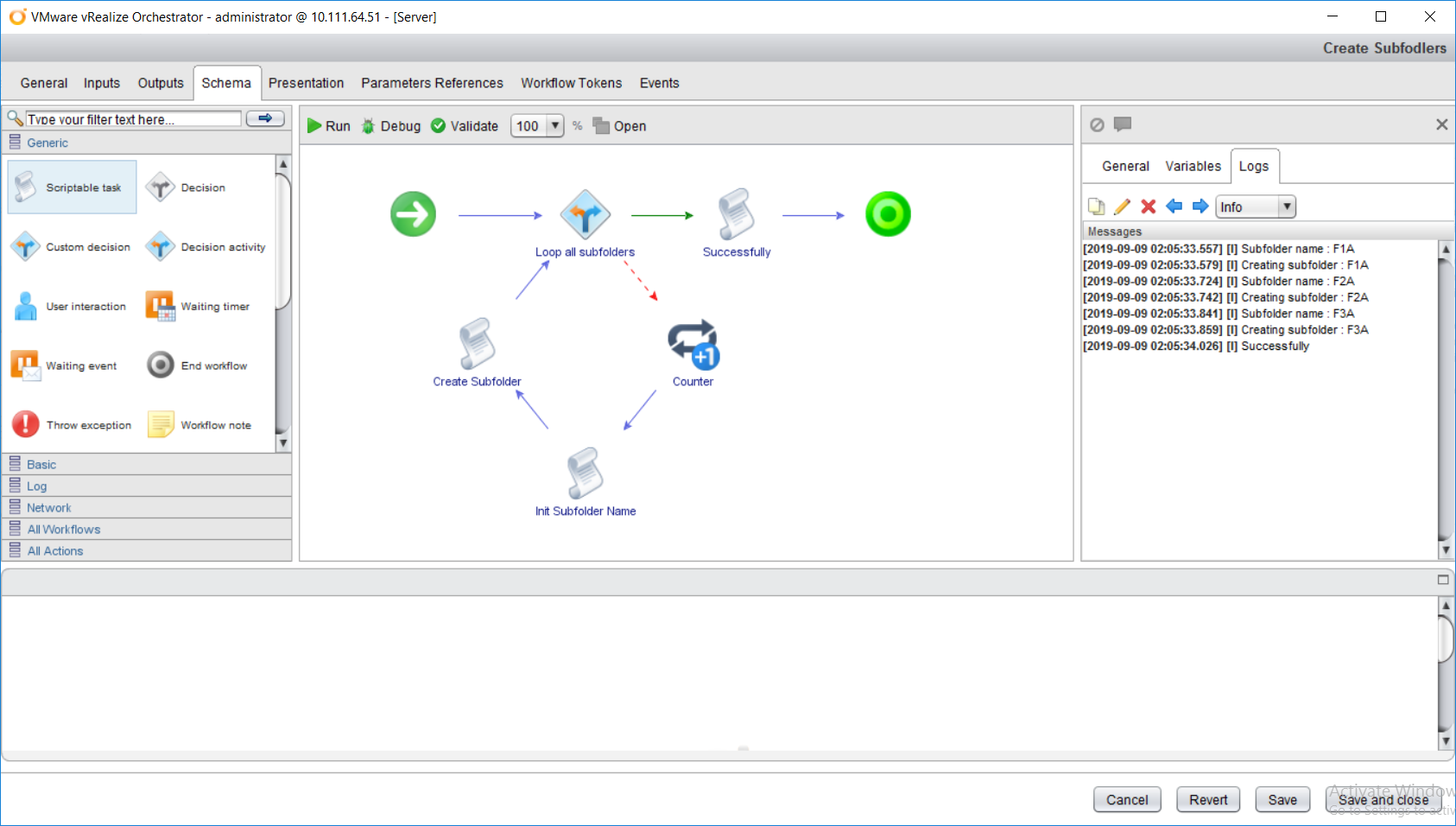
Task: Expand the Basic palette section
Action: click(x=41, y=465)
